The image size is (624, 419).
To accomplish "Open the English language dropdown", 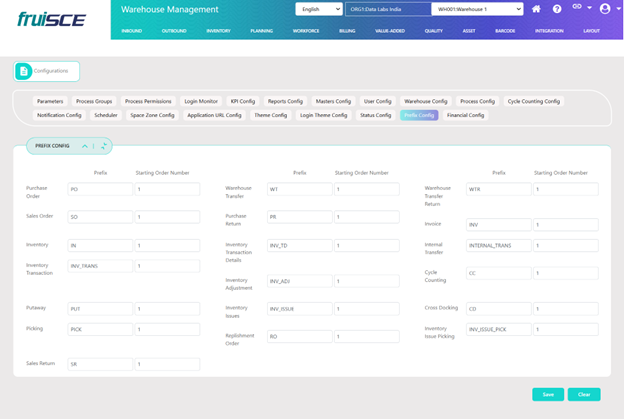I will (318, 9).
